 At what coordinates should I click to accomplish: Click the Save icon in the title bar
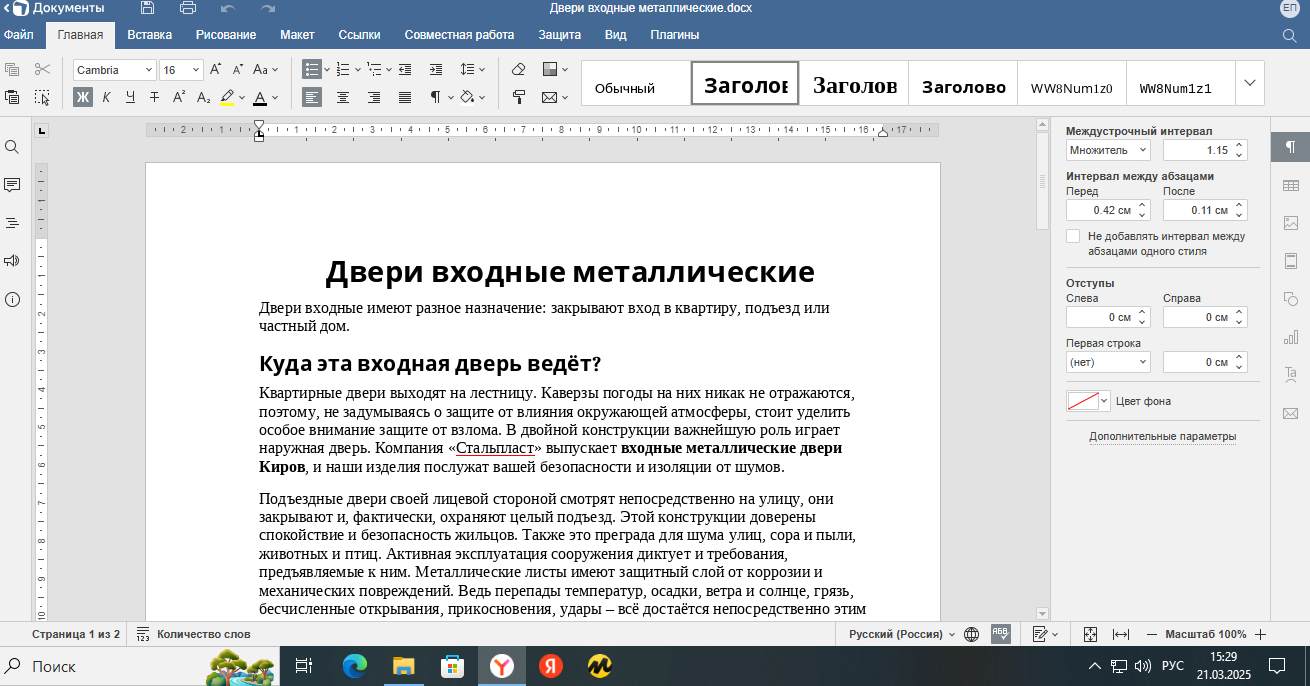(147, 8)
